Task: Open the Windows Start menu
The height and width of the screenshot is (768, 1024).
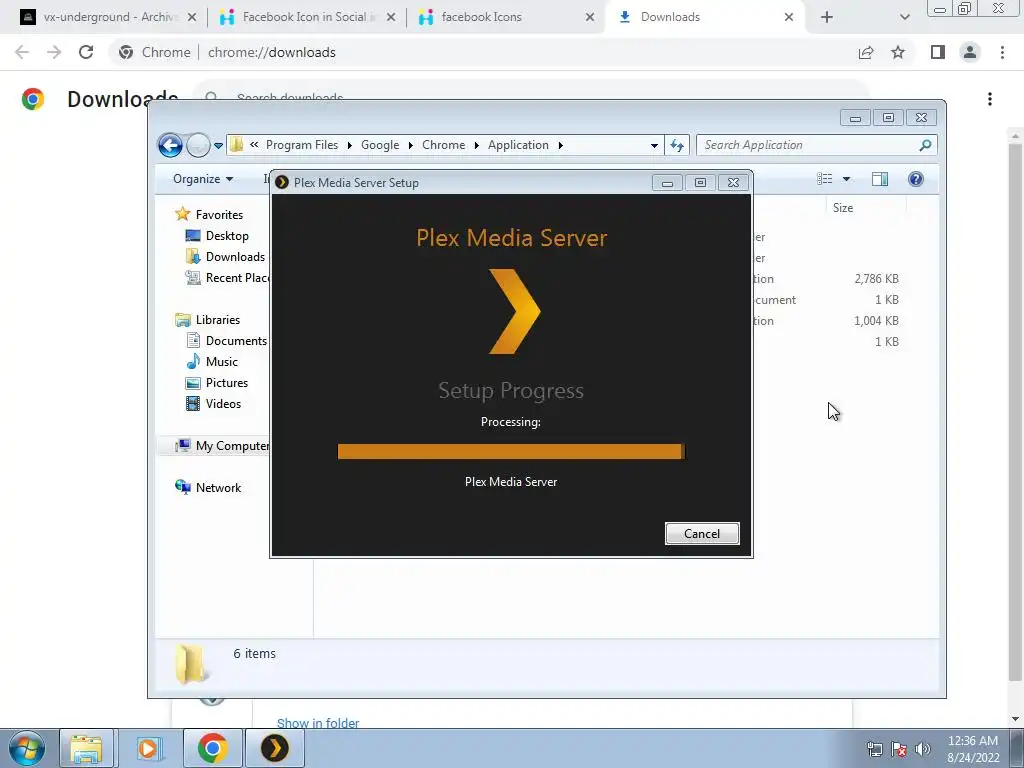Action: (26, 748)
